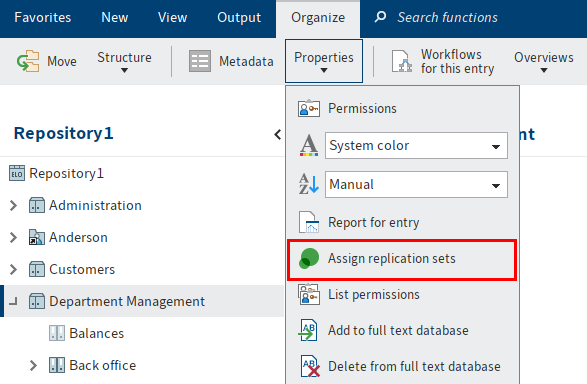Viewport: 587px width, 384px height.
Task: Click the Workflows for this entry icon
Action: coord(402,61)
